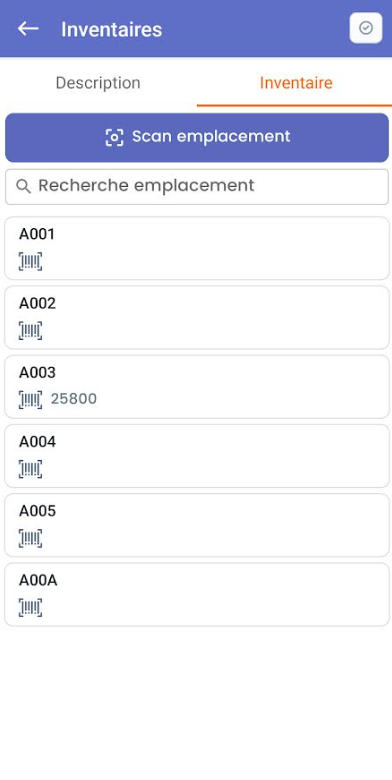Image resolution: width=392 pixels, height=780 pixels.
Task: Click the magnifier search icon
Action: click(23, 186)
